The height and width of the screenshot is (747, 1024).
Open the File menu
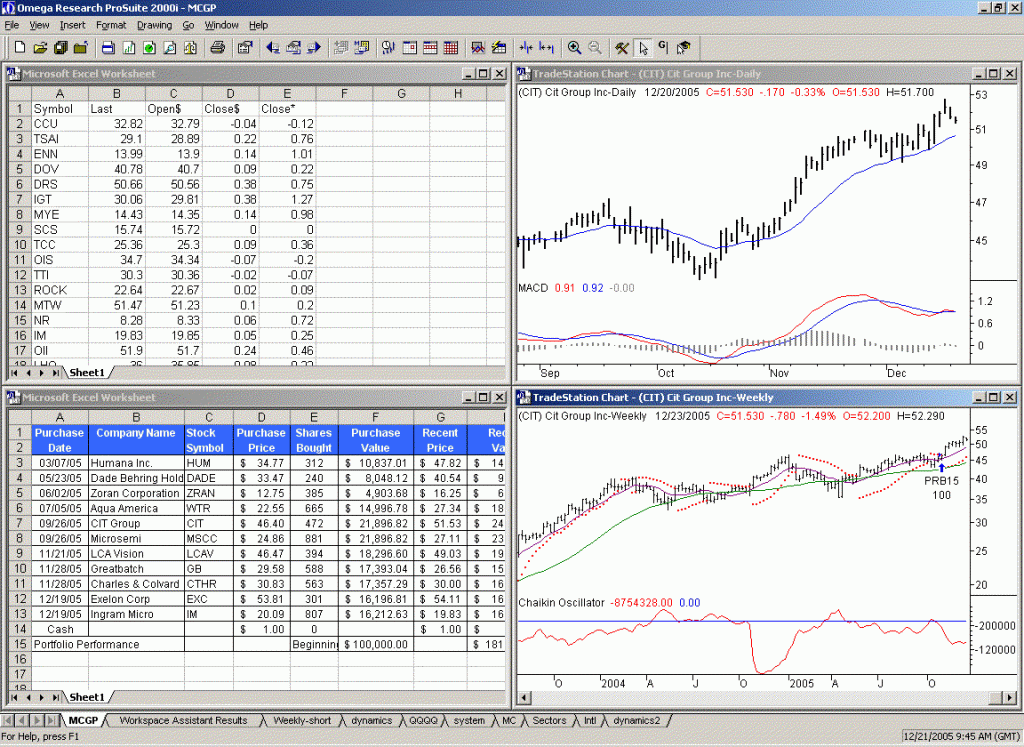coord(12,25)
